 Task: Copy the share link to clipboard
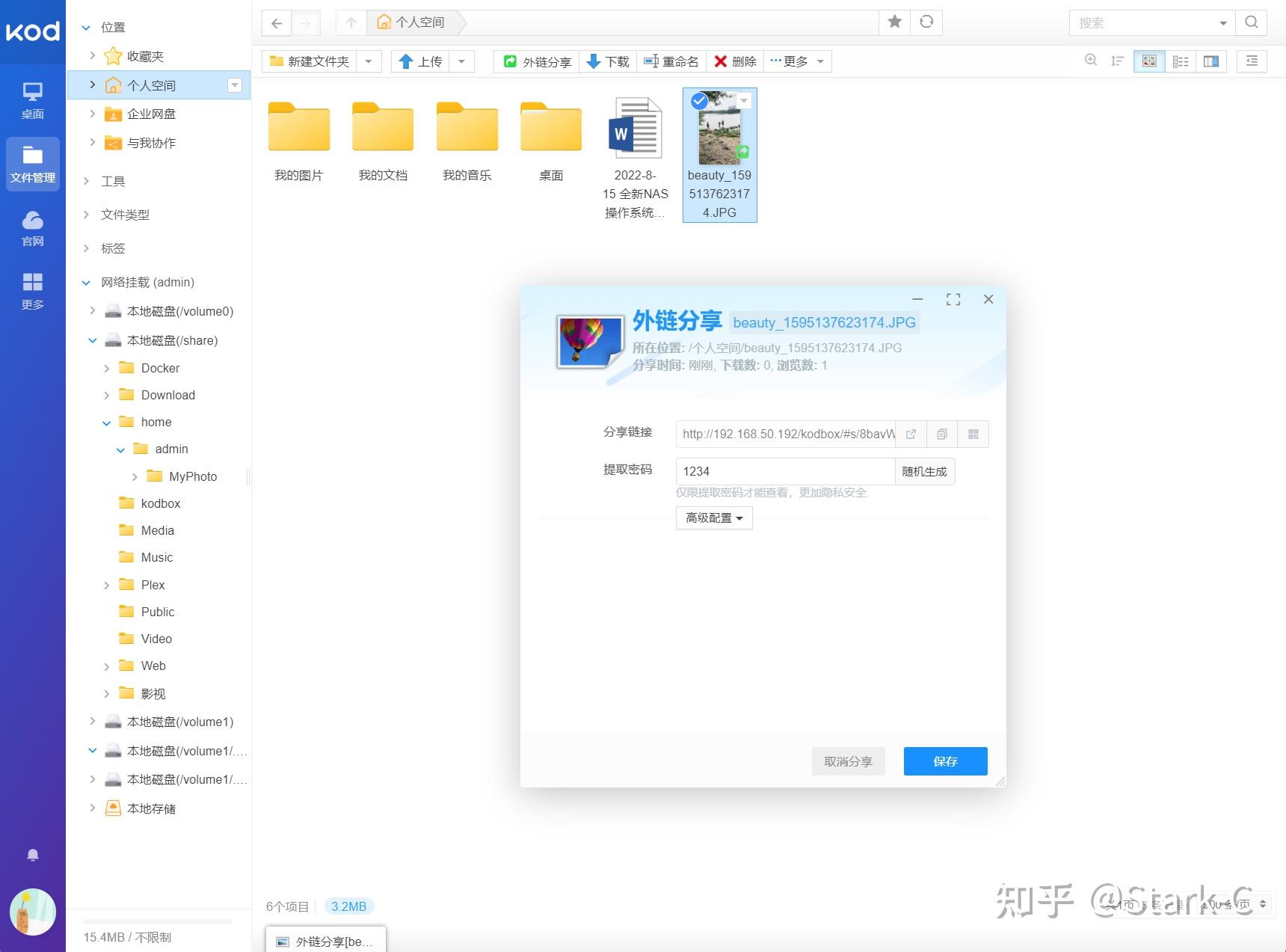tap(942, 434)
